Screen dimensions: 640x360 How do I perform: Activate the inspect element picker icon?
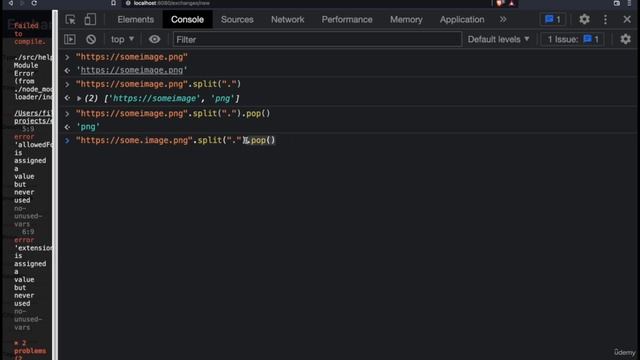(70, 20)
